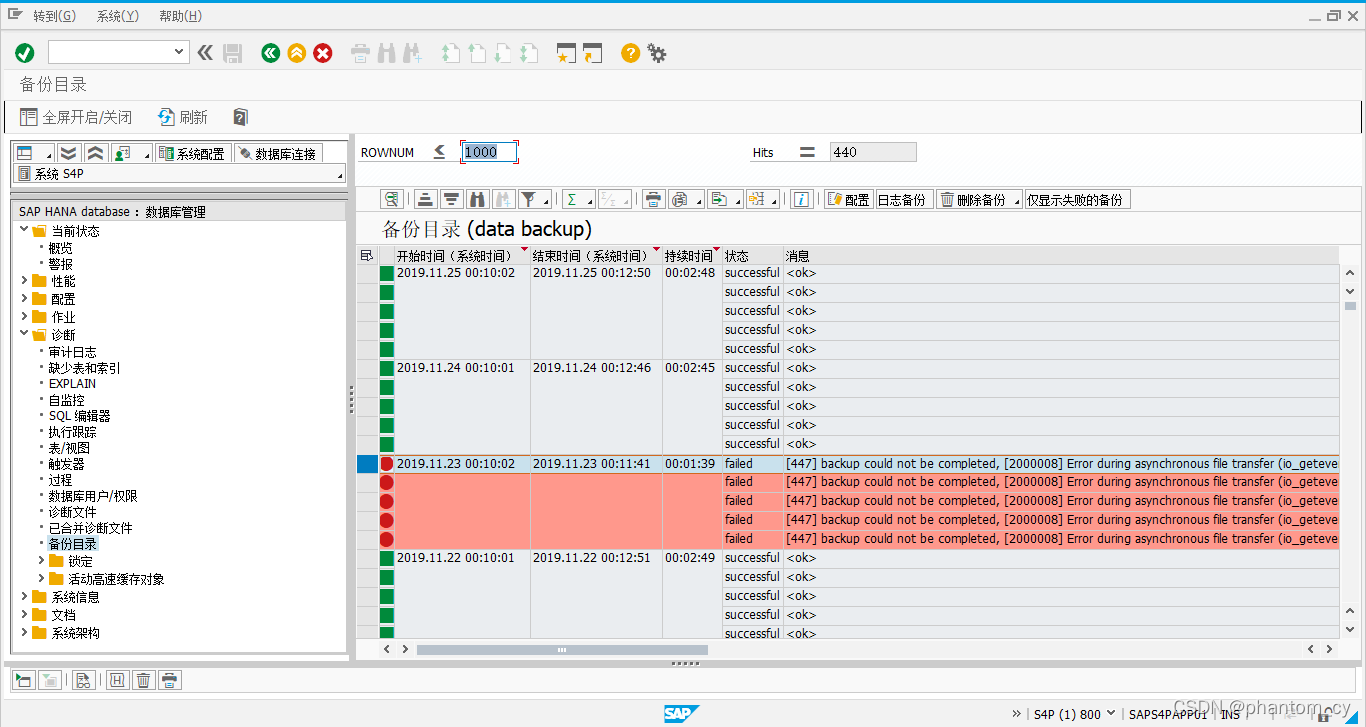Expand the 作业 tree folder
Image resolution: width=1366 pixels, height=727 pixels.
(25, 316)
